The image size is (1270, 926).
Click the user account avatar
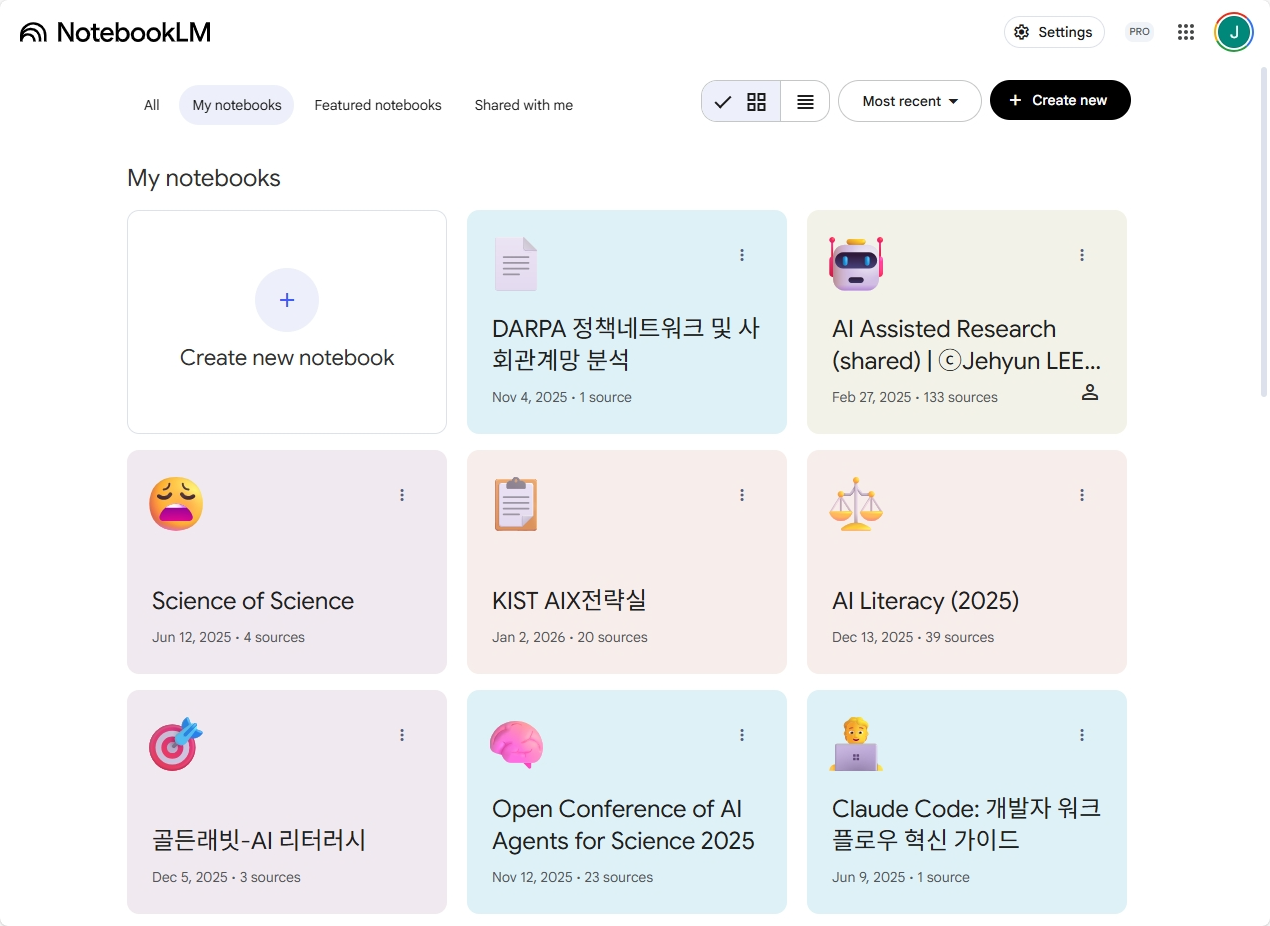pos(1234,32)
